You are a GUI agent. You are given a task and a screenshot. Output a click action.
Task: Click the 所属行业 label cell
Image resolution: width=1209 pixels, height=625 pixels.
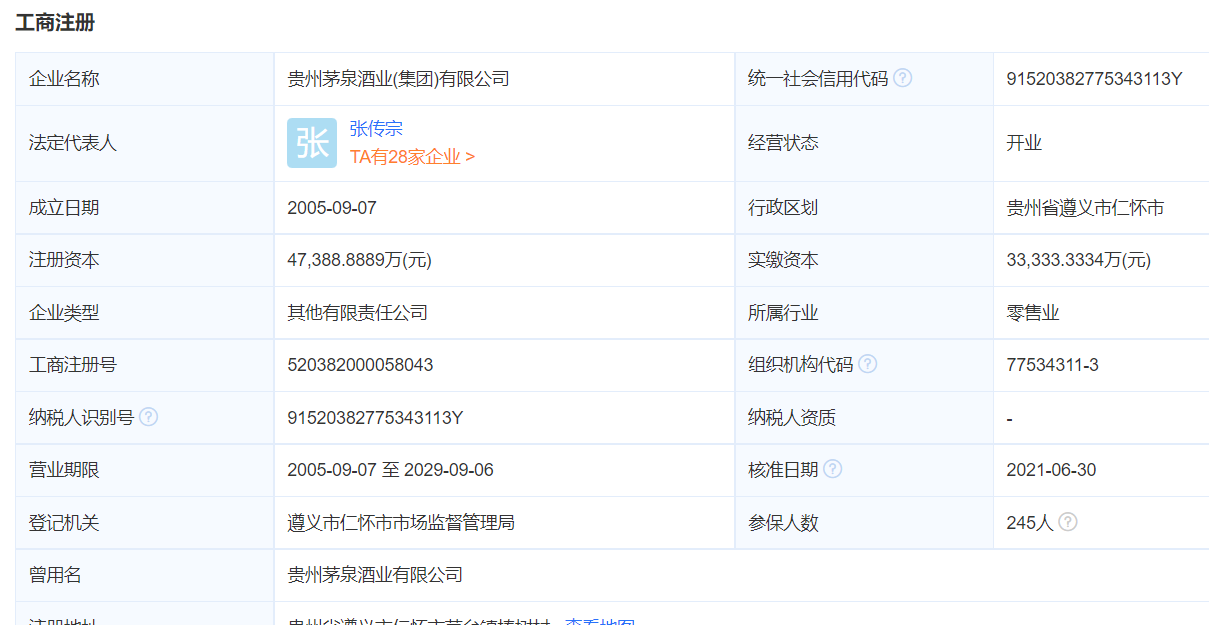pyautogui.click(x=864, y=313)
